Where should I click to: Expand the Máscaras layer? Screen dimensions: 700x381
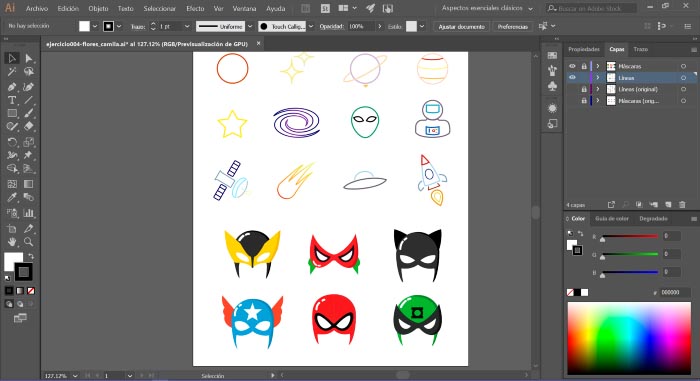598,66
